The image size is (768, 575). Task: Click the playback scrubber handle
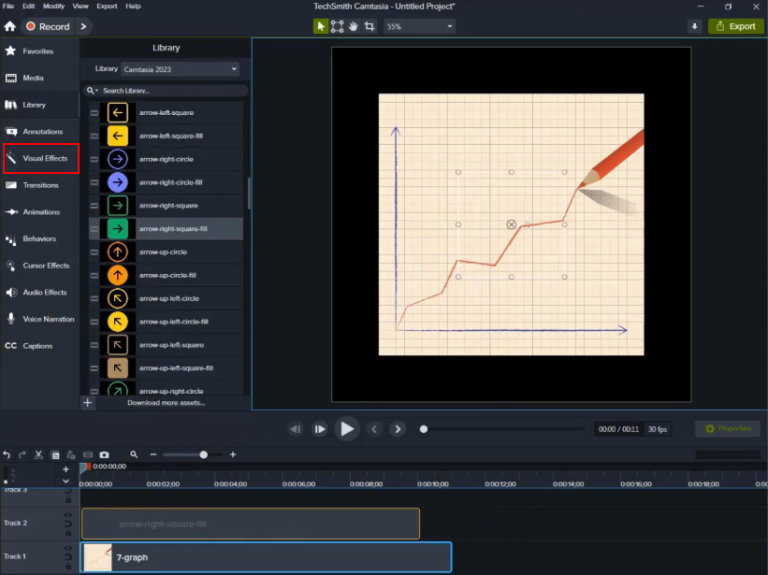pos(424,430)
